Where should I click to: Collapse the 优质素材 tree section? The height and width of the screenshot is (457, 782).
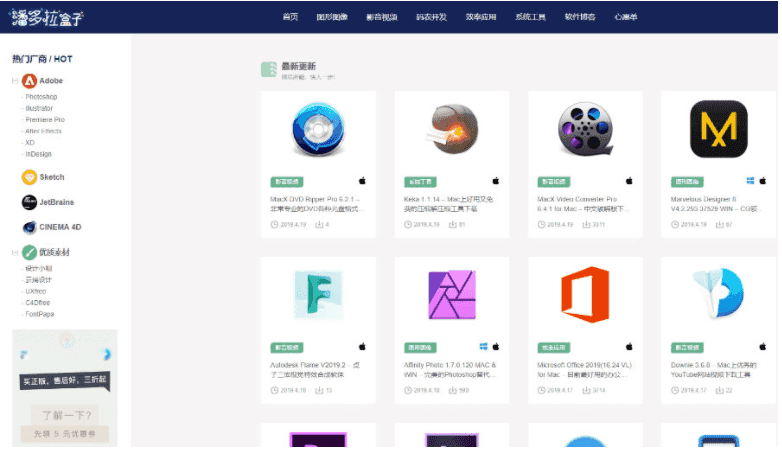click(x=15, y=252)
